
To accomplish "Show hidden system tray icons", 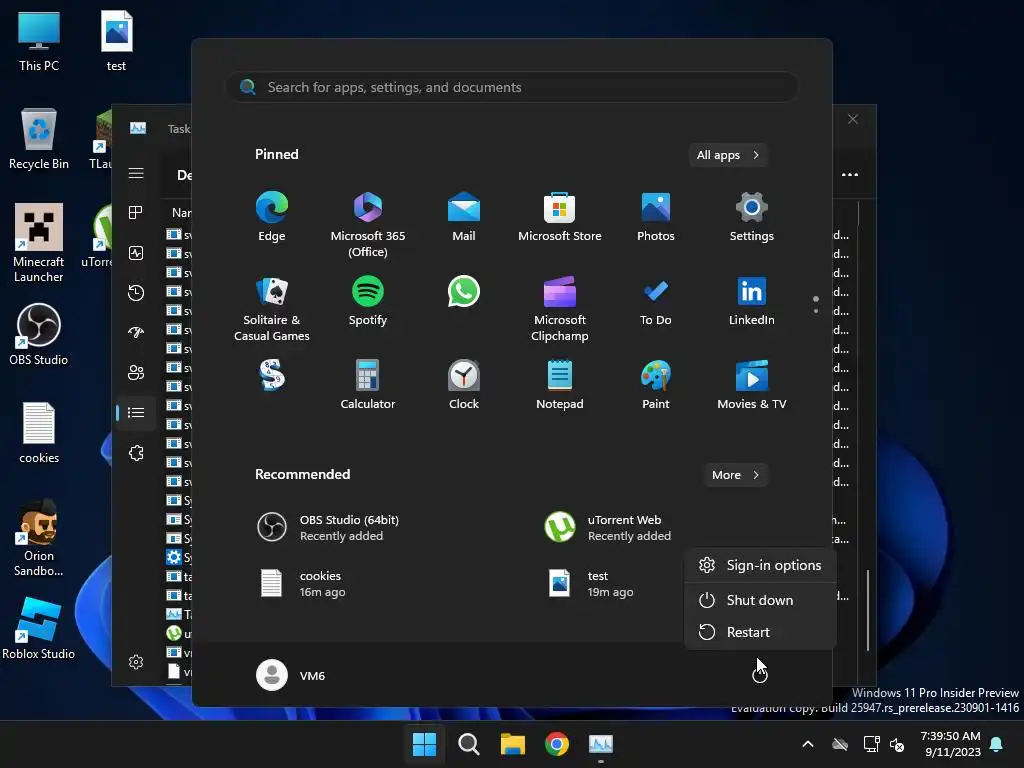I will click(x=808, y=744).
